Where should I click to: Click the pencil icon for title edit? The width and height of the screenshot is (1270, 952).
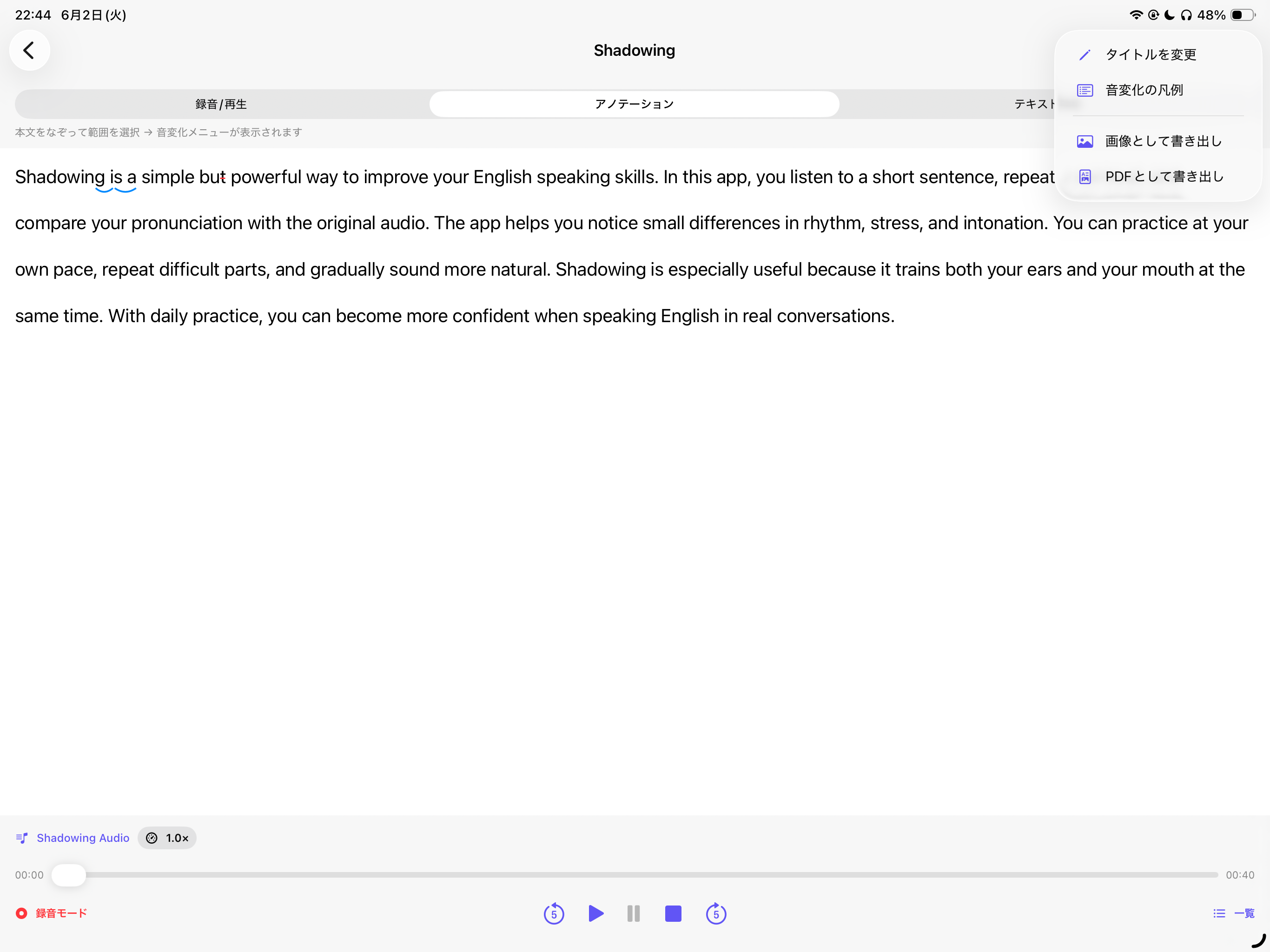[x=1085, y=54]
